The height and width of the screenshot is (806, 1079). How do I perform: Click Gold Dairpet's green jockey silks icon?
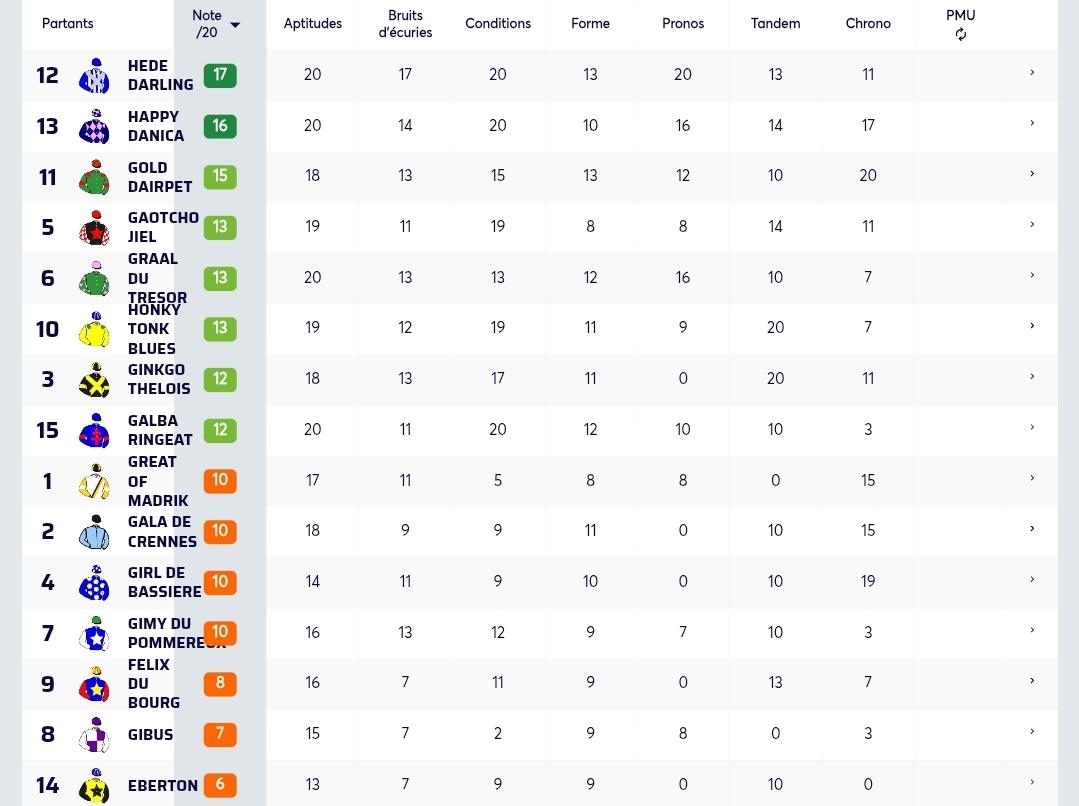(x=94, y=177)
